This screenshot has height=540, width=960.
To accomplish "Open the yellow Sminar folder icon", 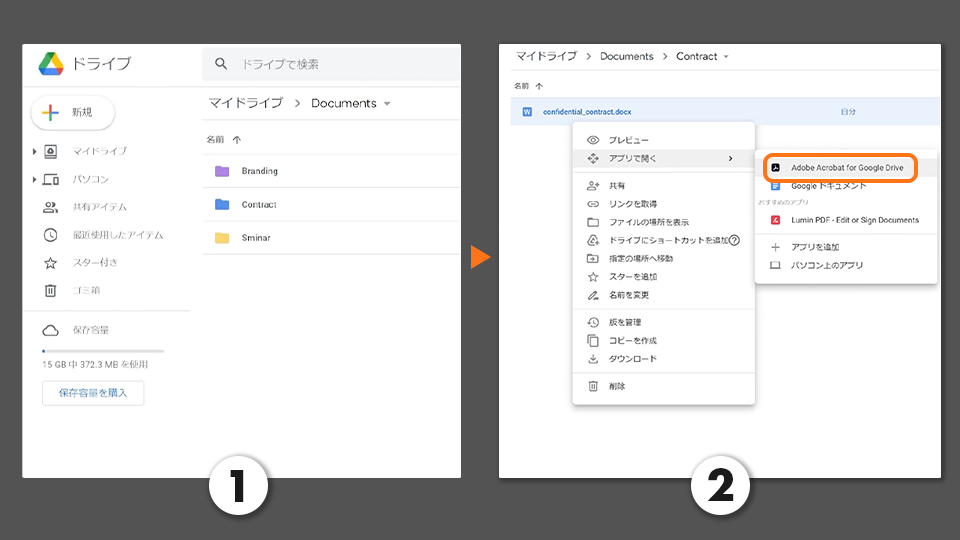I will pos(222,238).
